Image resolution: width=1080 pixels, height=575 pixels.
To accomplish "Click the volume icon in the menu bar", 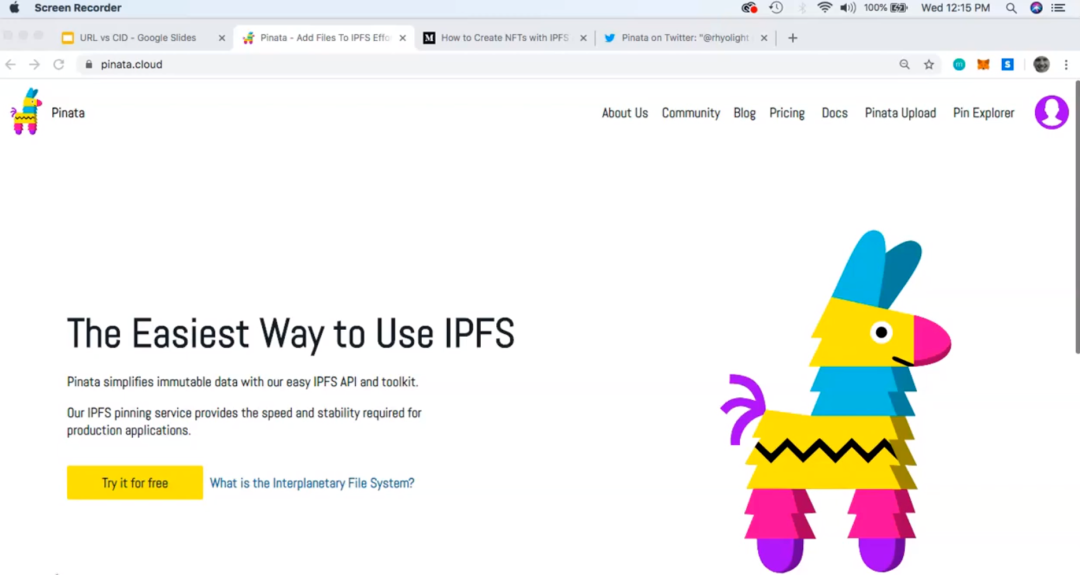I will (848, 8).
